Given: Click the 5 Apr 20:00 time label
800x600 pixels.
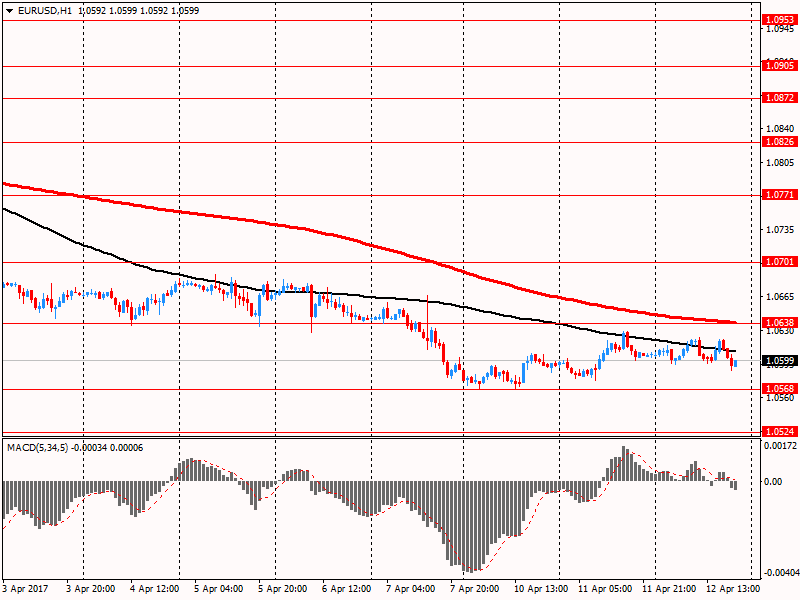Looking at the screenshot, I should pos(283,589).
